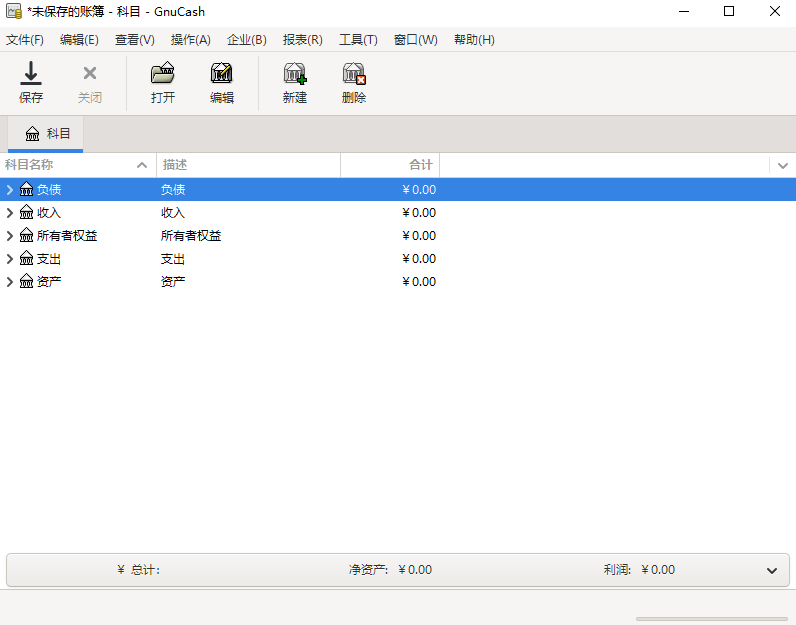
Task: Click the GnuCash app icon in title bar
Action: pyautogui.click(x=14, y=11)
